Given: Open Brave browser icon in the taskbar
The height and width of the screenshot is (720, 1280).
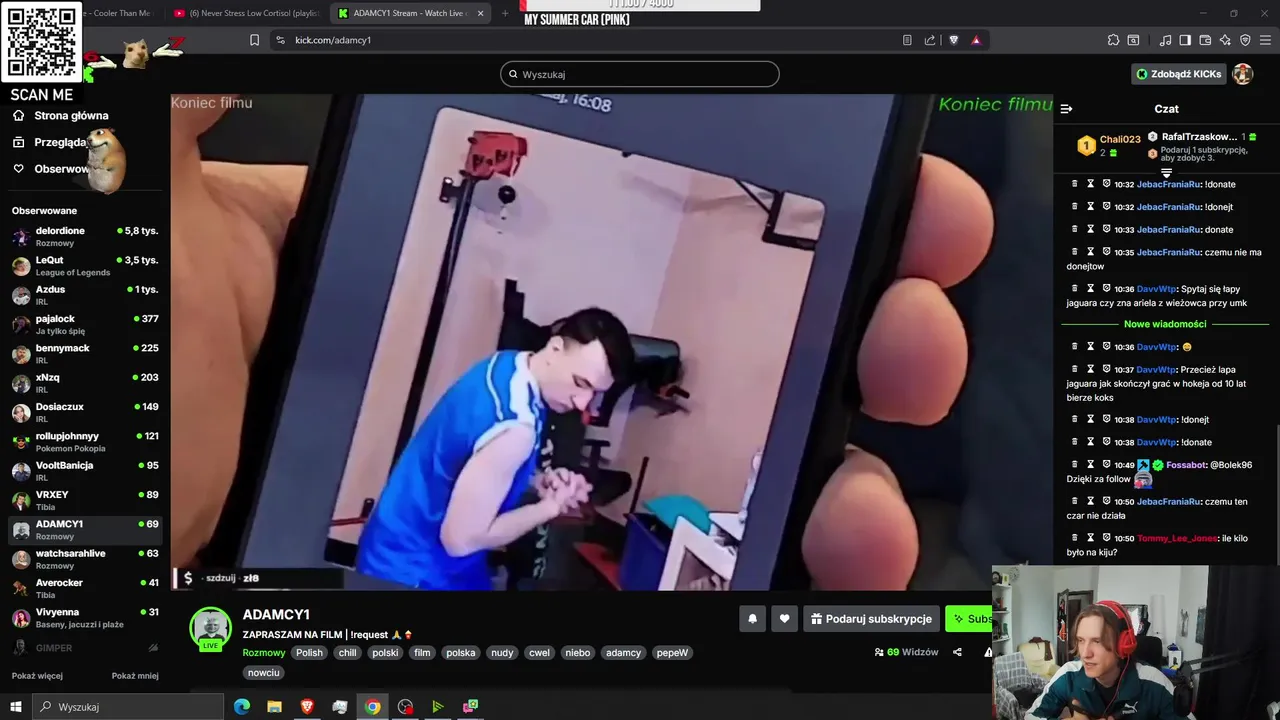Looking at the screenshot, I should click(x=307, y=707).
